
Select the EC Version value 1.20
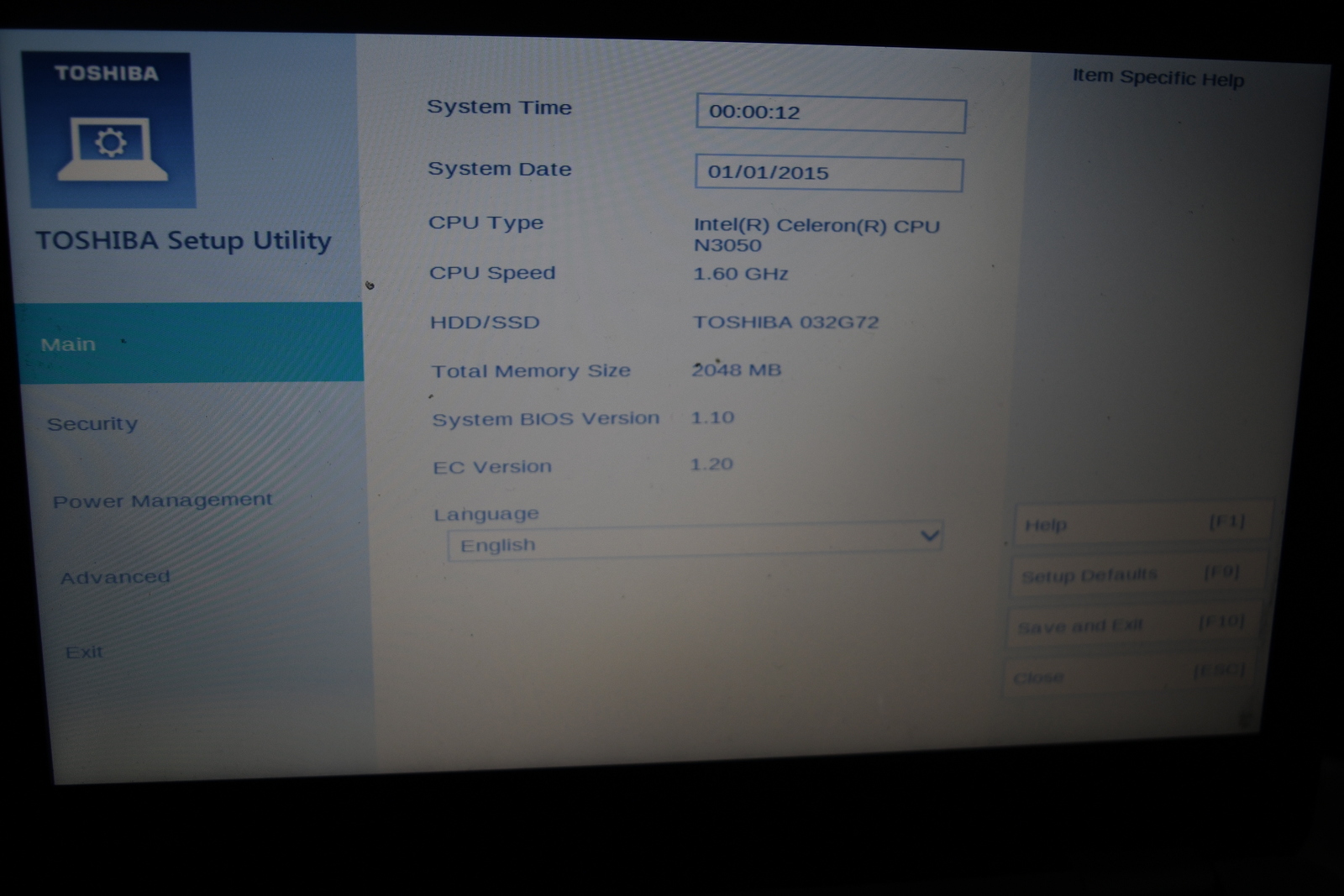coord(711,464)
